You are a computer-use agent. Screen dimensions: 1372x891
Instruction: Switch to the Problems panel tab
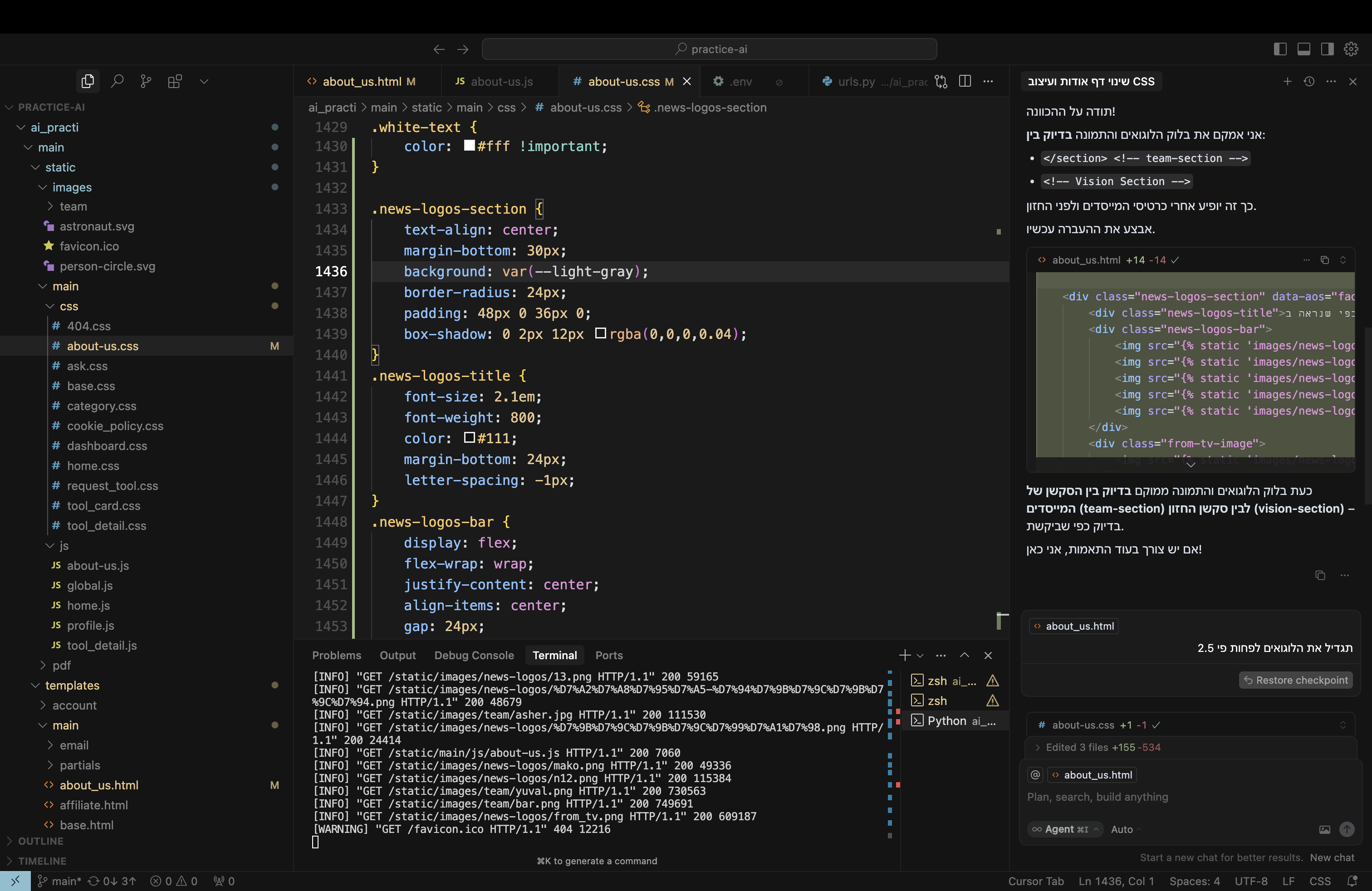click(337, 655)
